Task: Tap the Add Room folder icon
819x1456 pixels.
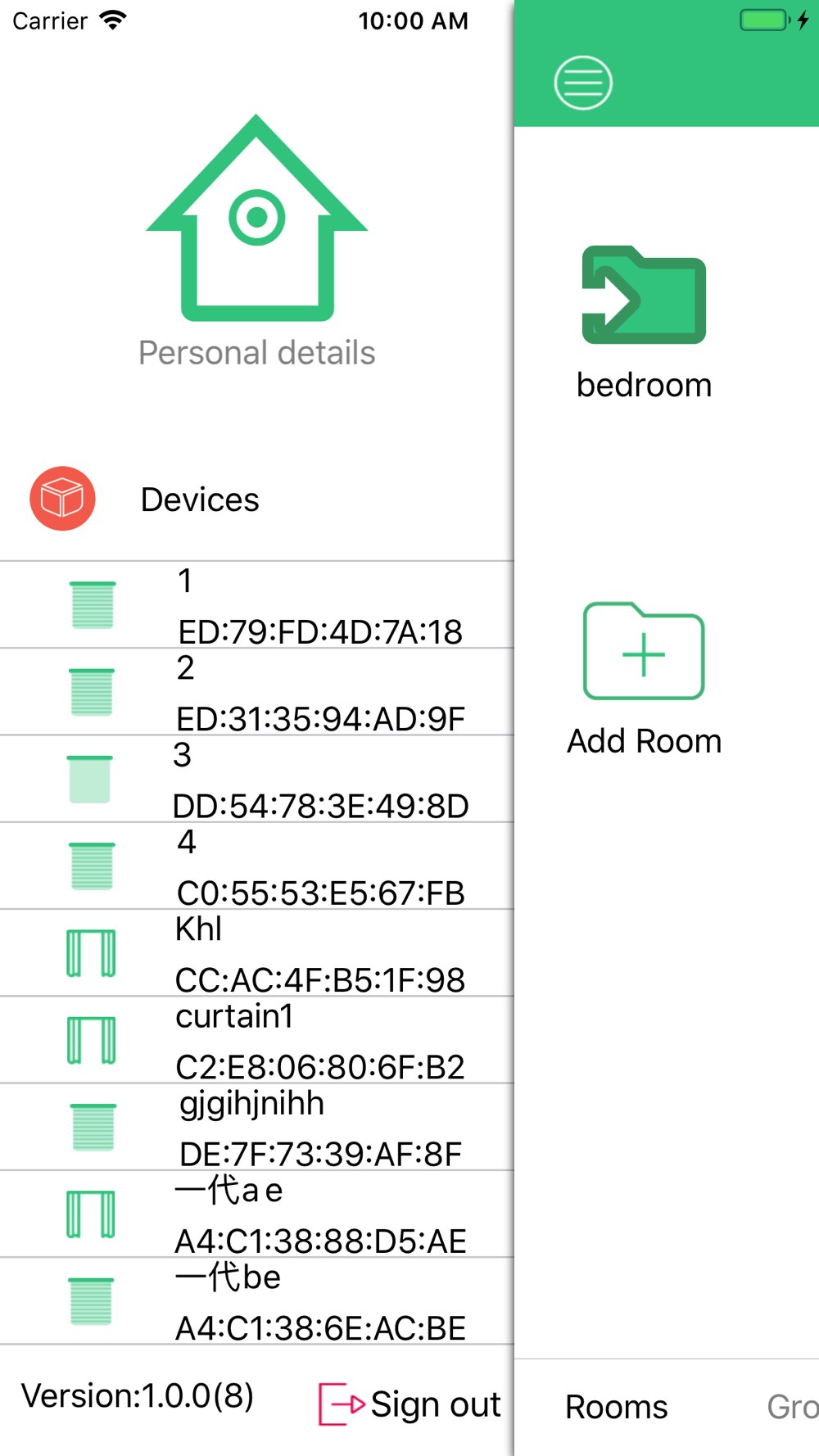Action: 644,652
